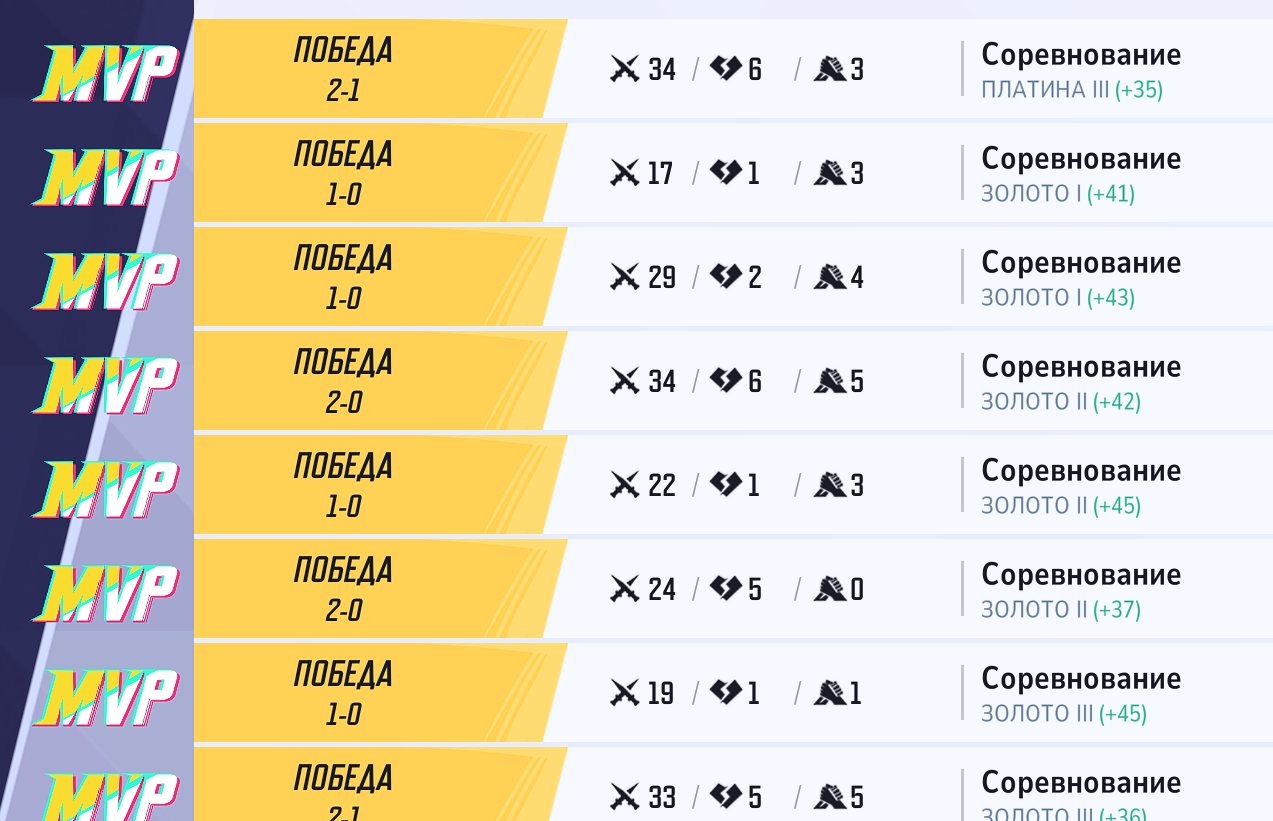Image resolution: width=1273 pixels, height=821 pixels.
Task: Click the crossed swords icon beside 34 in the Платина III row
Action: (625, 69)
